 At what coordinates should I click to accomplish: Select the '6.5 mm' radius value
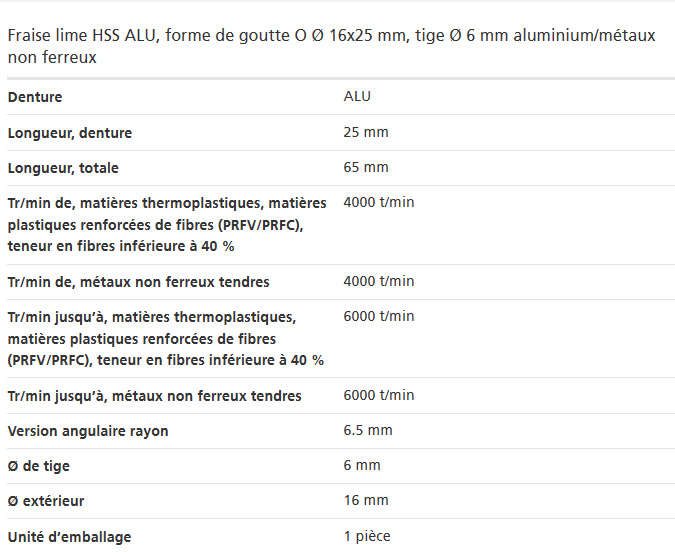[x=368, y=430]
